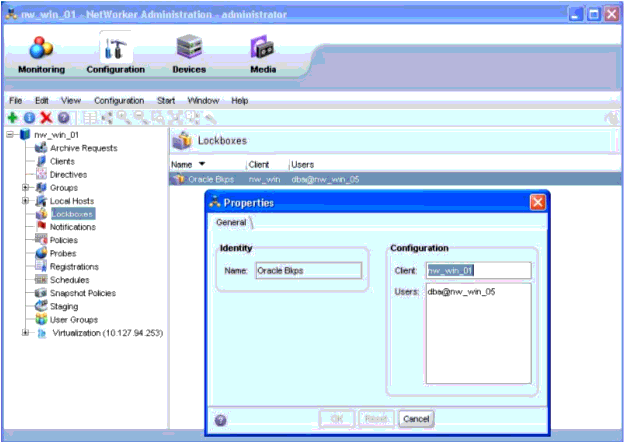Select Clients in the tree
The image size is (624, 442).
coord(62,161)
